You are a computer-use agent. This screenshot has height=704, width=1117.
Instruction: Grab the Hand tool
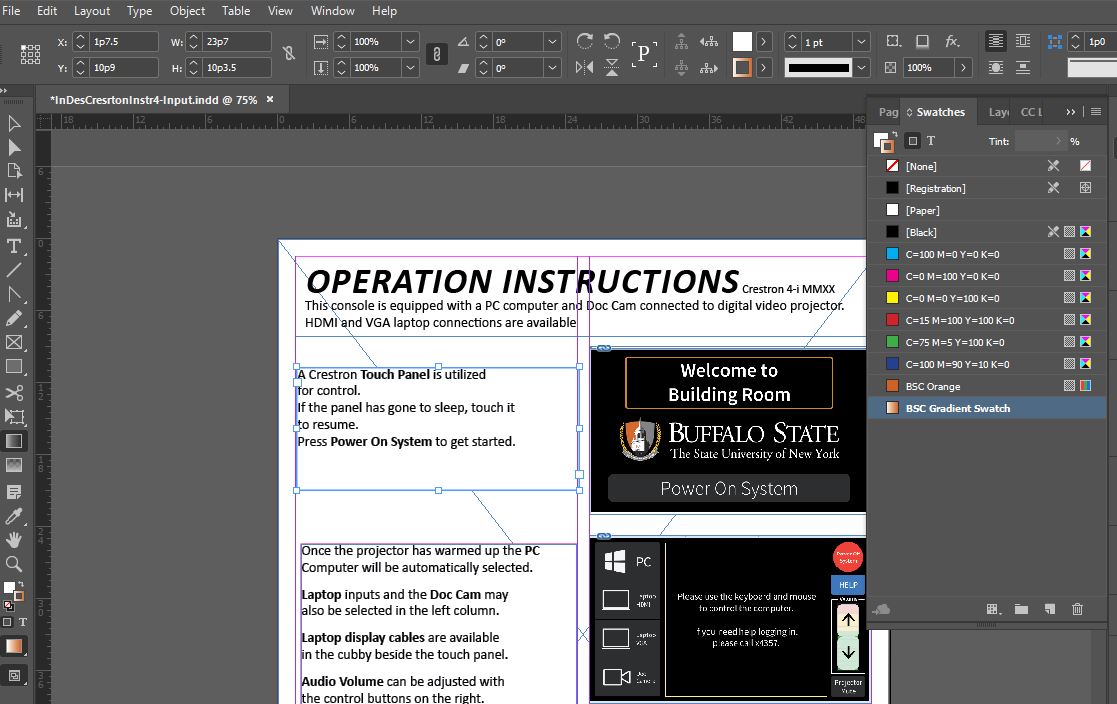click(x=13, y=540)
